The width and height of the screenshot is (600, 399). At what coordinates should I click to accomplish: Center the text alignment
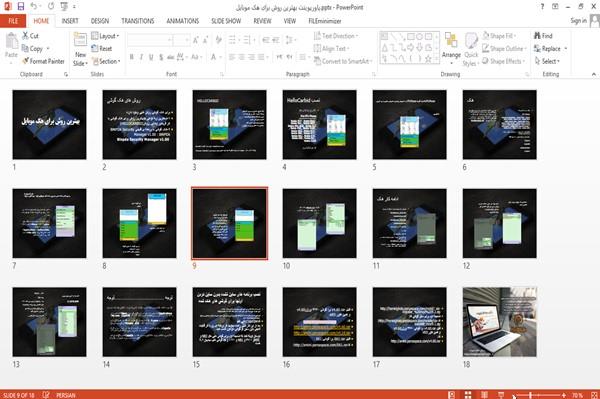(241, 57)
